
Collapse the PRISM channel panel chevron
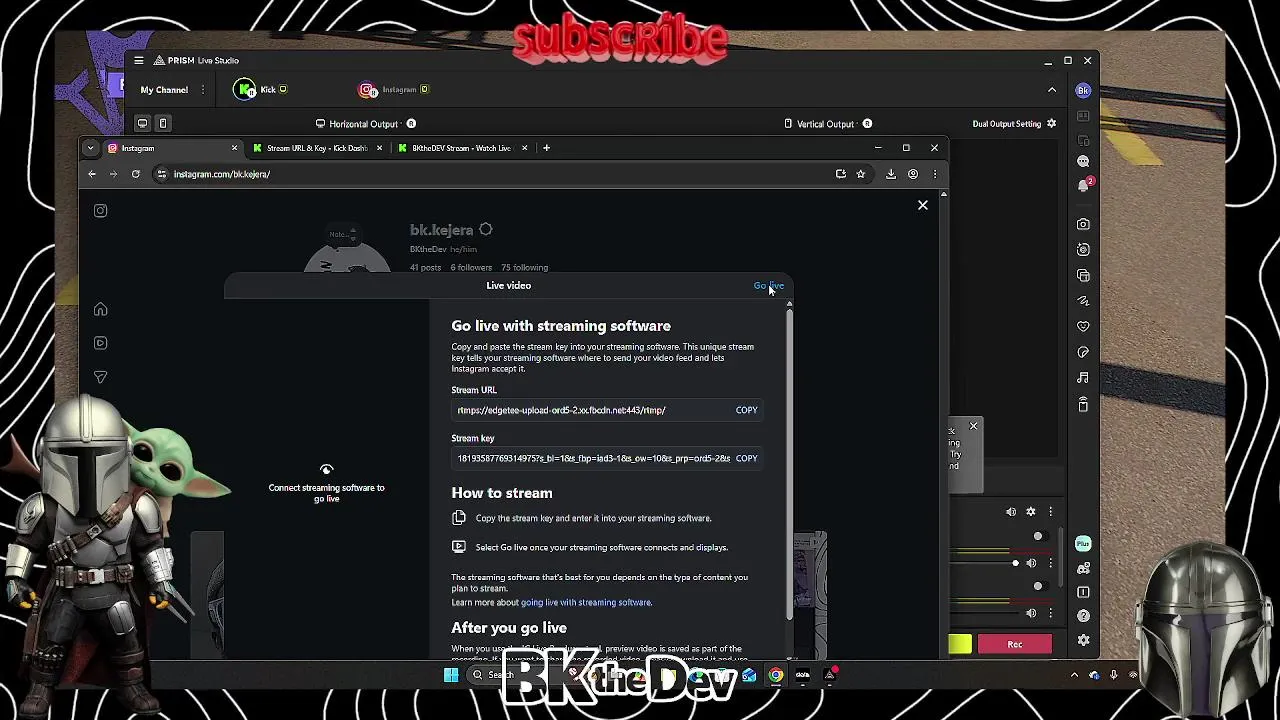pos(1052,90)
